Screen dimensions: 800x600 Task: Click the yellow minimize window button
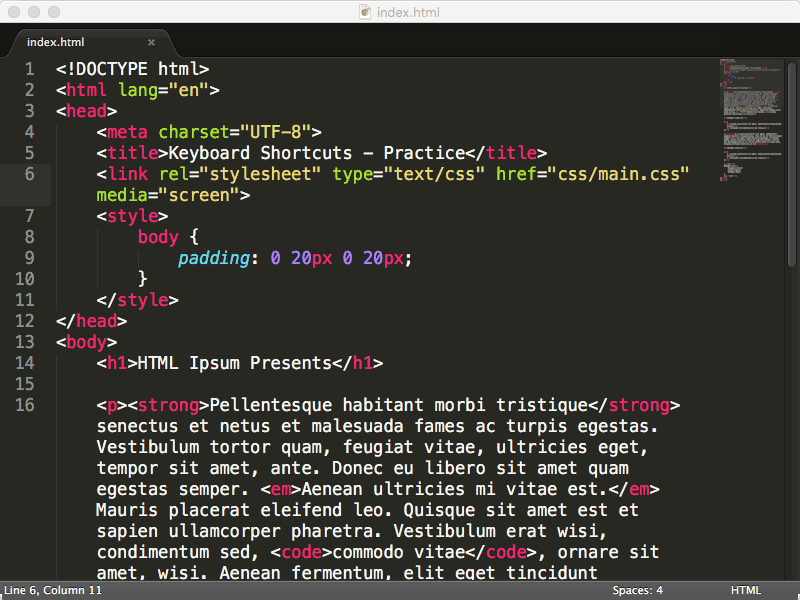click(x=34, y=12)
